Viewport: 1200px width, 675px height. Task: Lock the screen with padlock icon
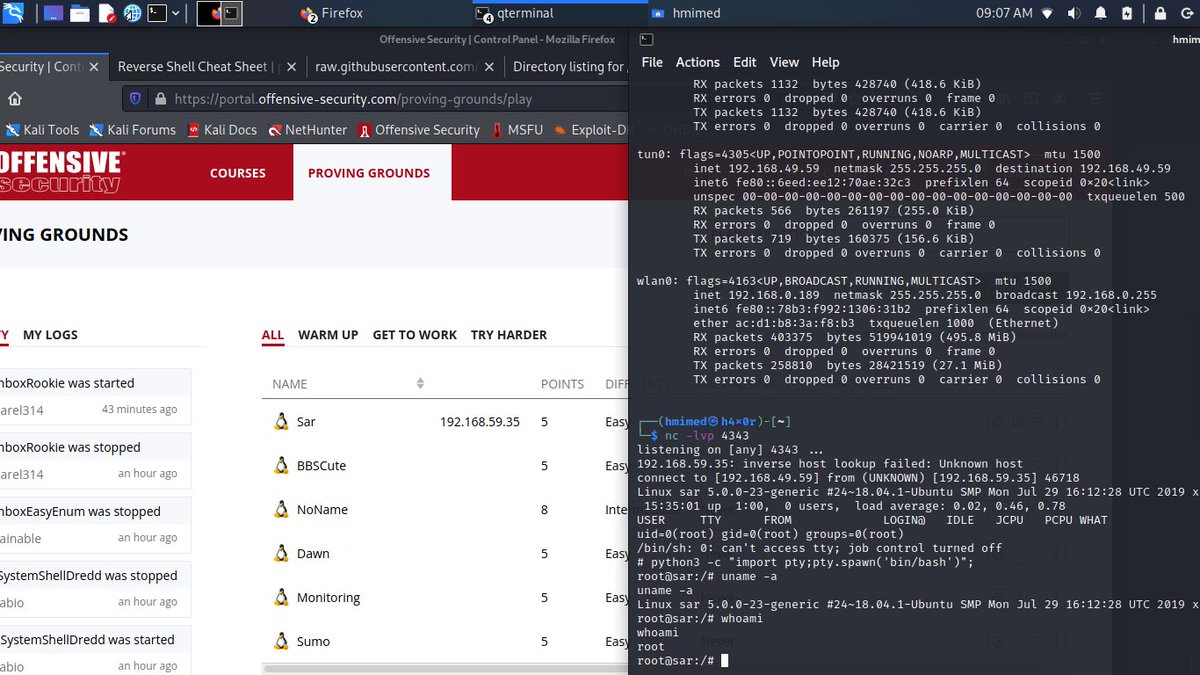(x=1160, y=13)
